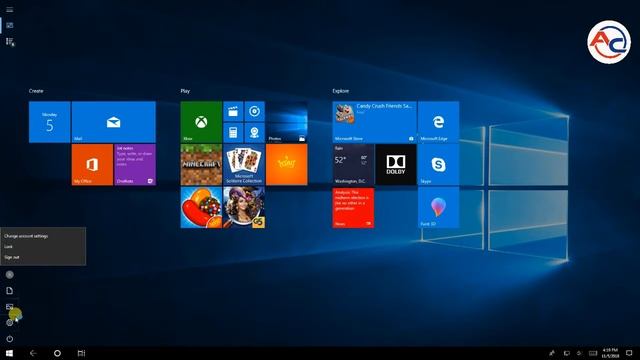Open the People icon in the tray
Viewport: 640px width, 360px height.
coord(552,353)
